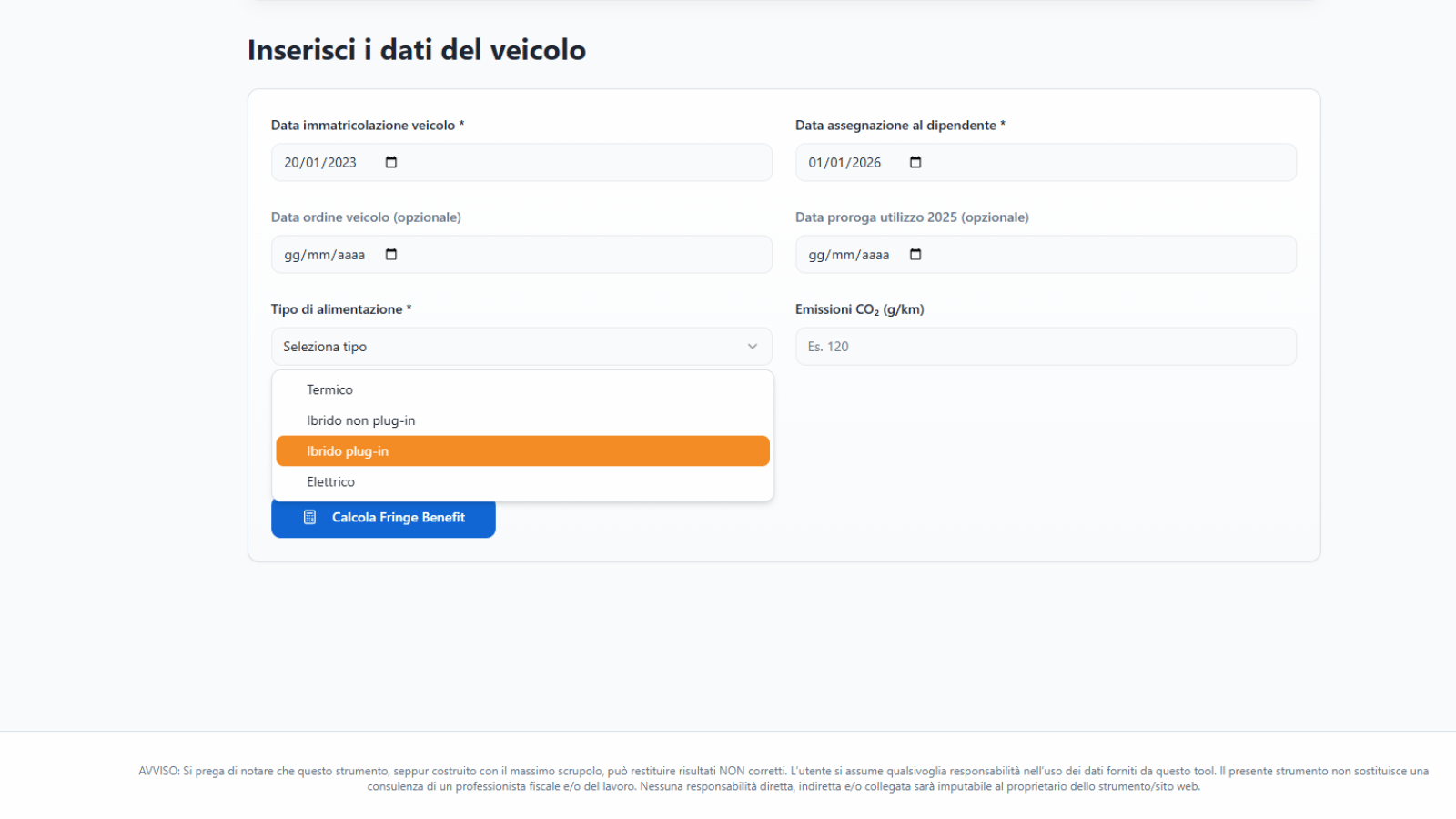Viewport: 1456px width, 819px height.
Task: Collapse dropdown using the Seleziona tipo chevron
Action: (x=753, y=347)
